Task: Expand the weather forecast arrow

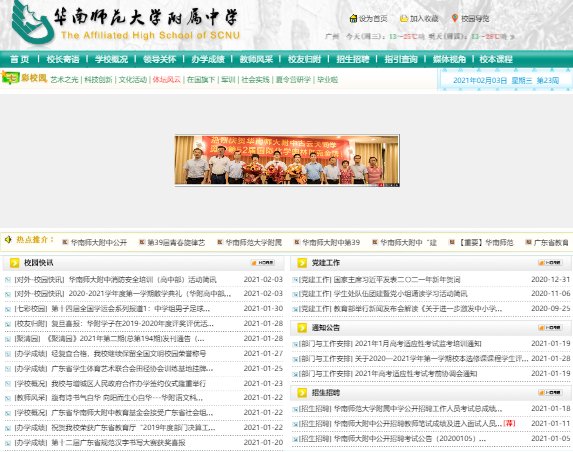Action: click(512, 37)
